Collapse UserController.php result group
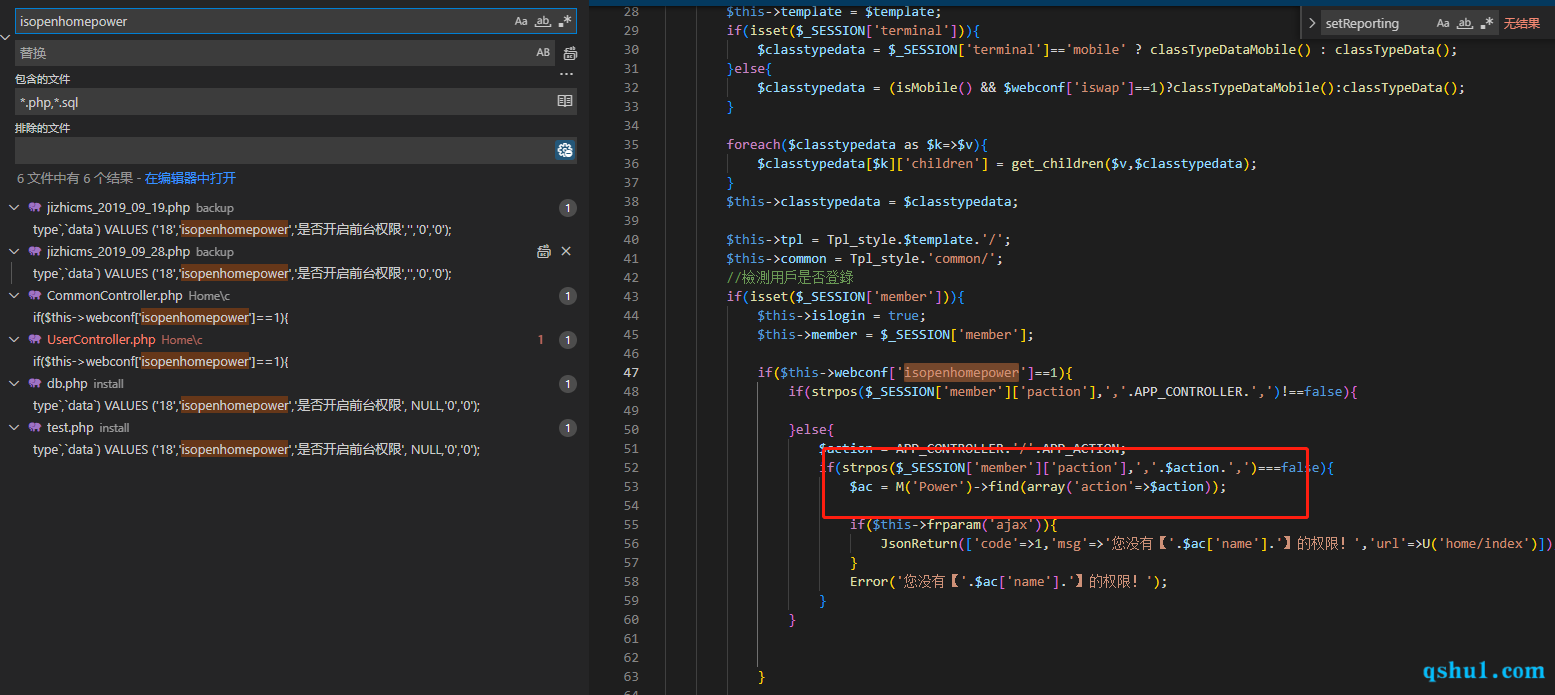1555x695 pixels. click(x=14, y=340)
